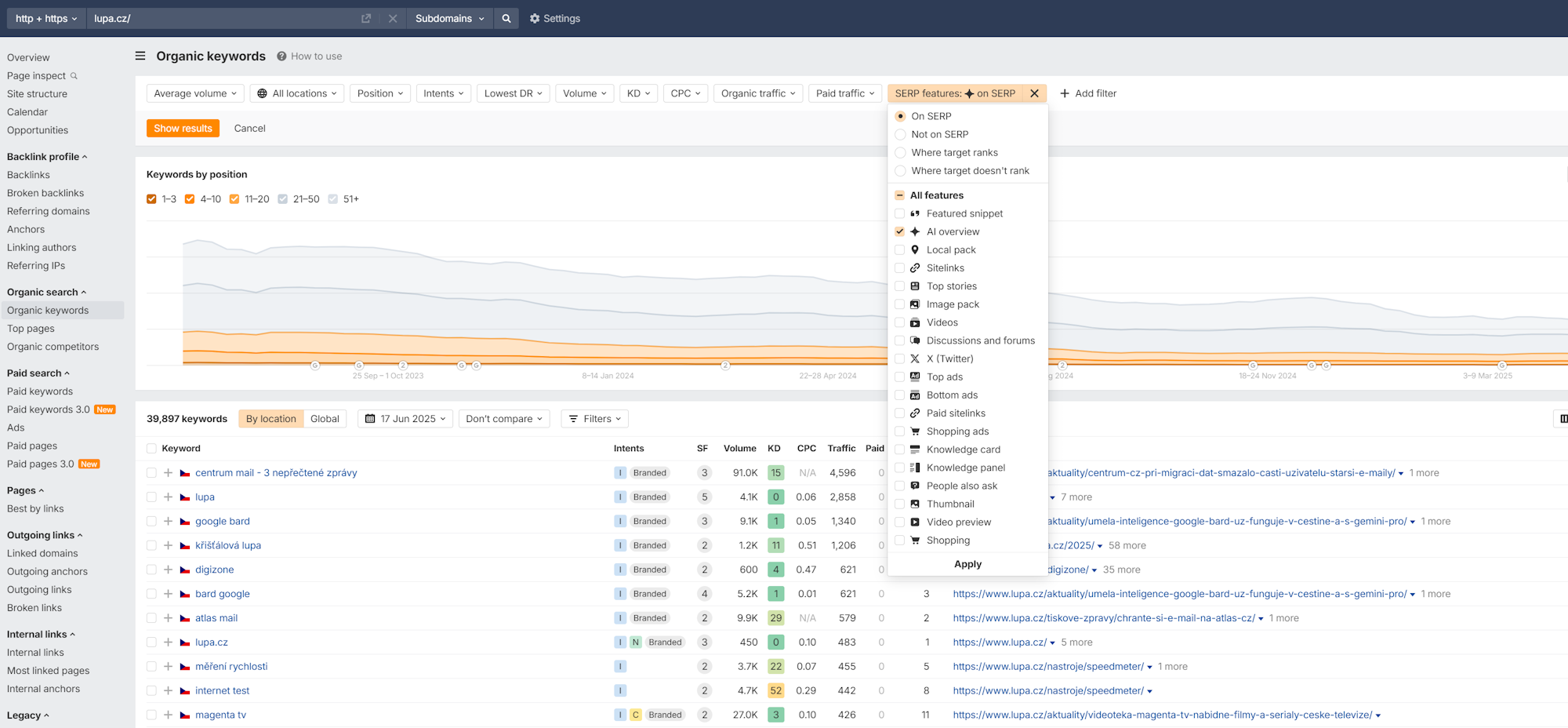The height and width of the screenshot is (728, 1568).
Task: Open the Organic traffic filter dropdown
Action: pos(757,93)
